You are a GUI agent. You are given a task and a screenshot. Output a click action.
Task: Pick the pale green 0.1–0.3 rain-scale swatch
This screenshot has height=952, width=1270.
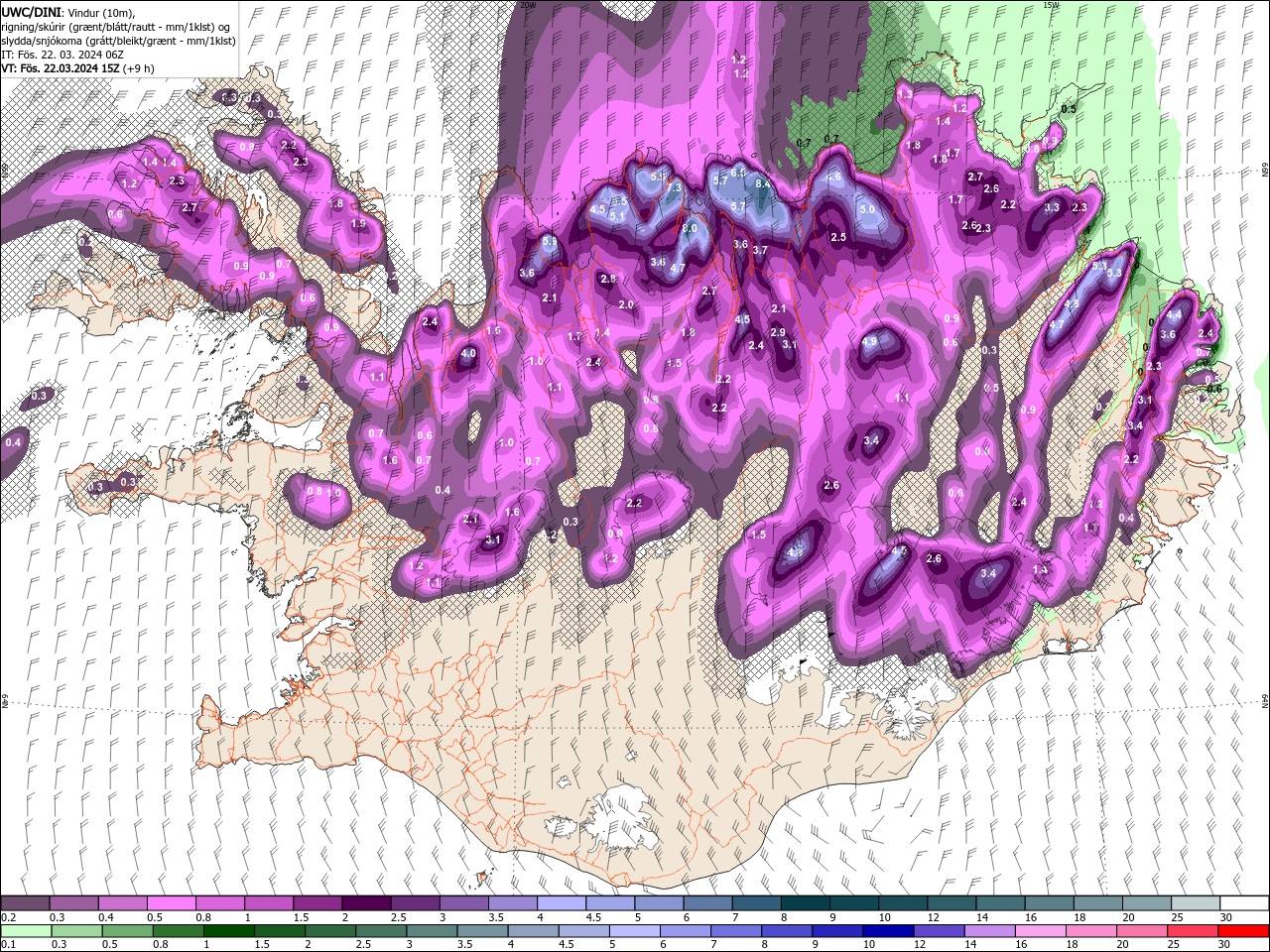click(x=25, y=931)
